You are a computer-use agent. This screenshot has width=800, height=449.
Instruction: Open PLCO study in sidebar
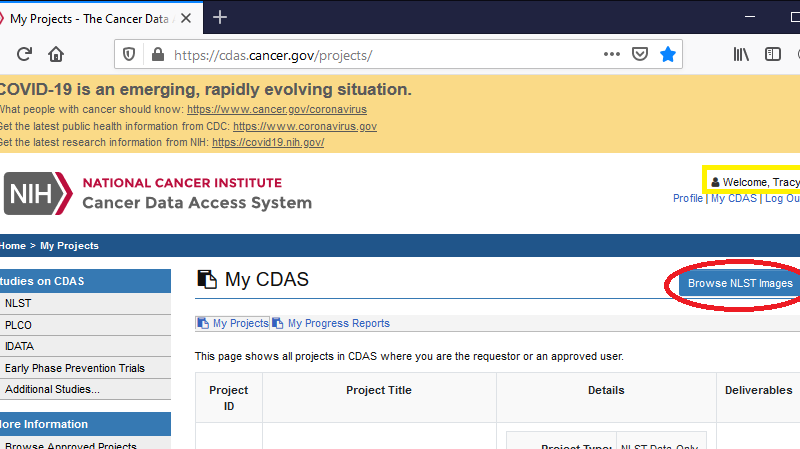click(x=85, y=325)
